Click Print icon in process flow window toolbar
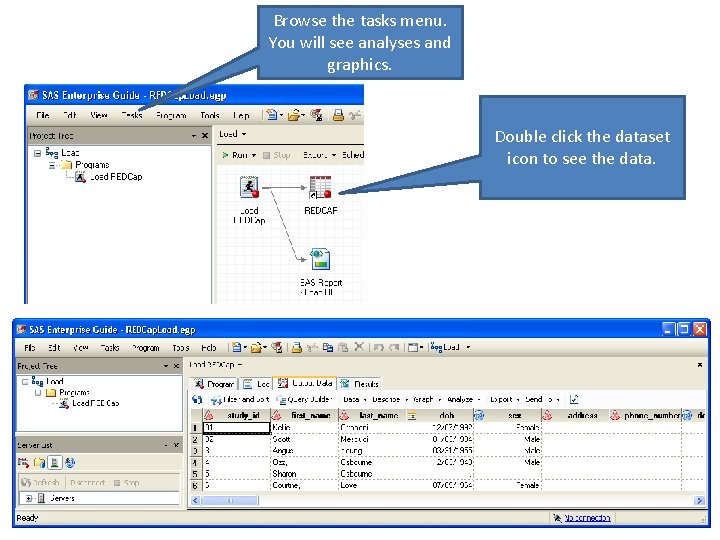The image size is (720, 540). pyautogui.click(x=338, y=115)
